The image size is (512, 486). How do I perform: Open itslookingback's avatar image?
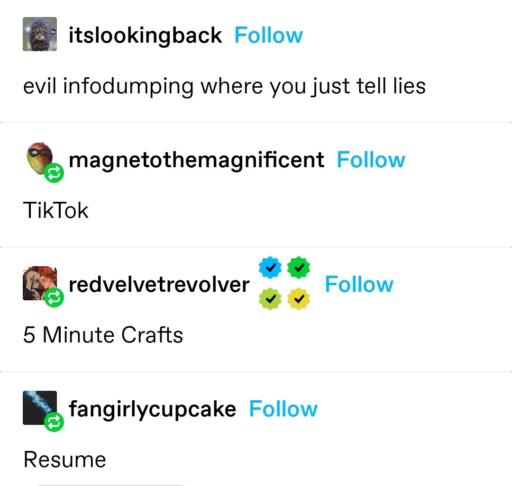pos(40,34)
